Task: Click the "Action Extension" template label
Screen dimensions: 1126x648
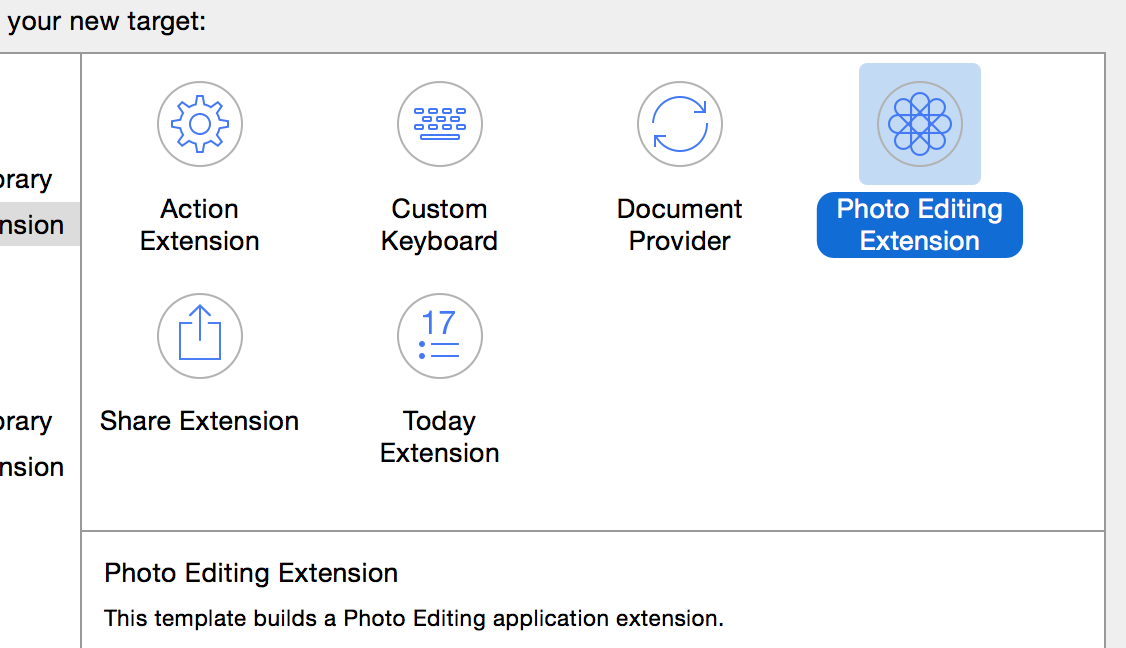Action: tap(200, 225)
